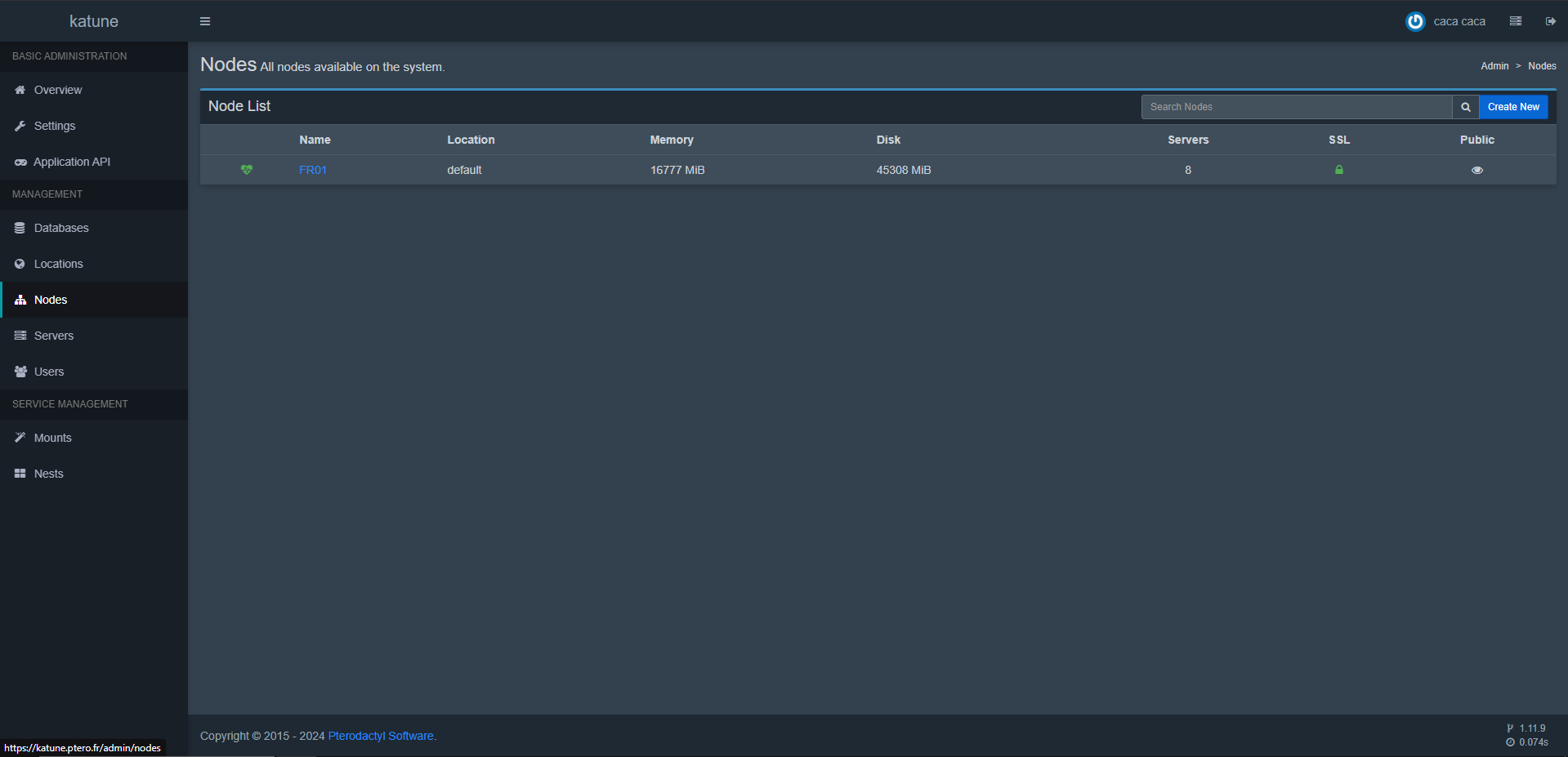
Task: Toggle the sidebar hamburger menu
Action: (x=205, y=21)
